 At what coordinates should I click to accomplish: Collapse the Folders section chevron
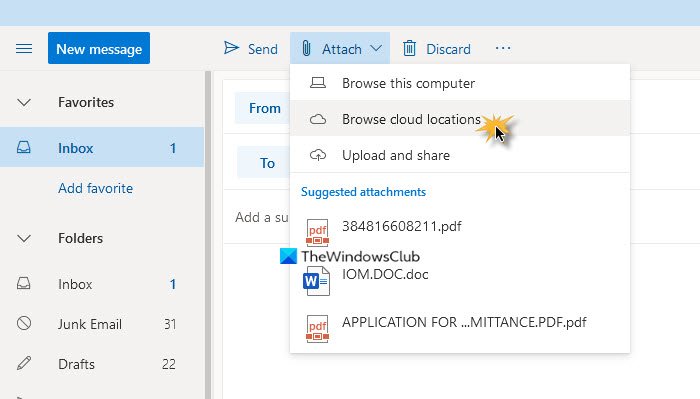(x=24, y=239)
